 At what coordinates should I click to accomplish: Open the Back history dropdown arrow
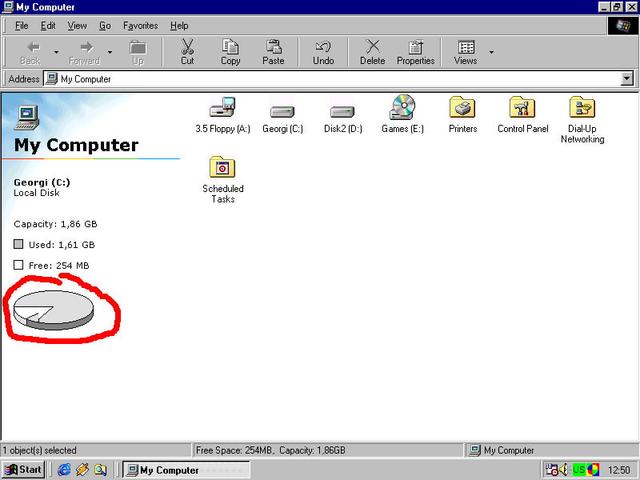click(x=56, y=52)
